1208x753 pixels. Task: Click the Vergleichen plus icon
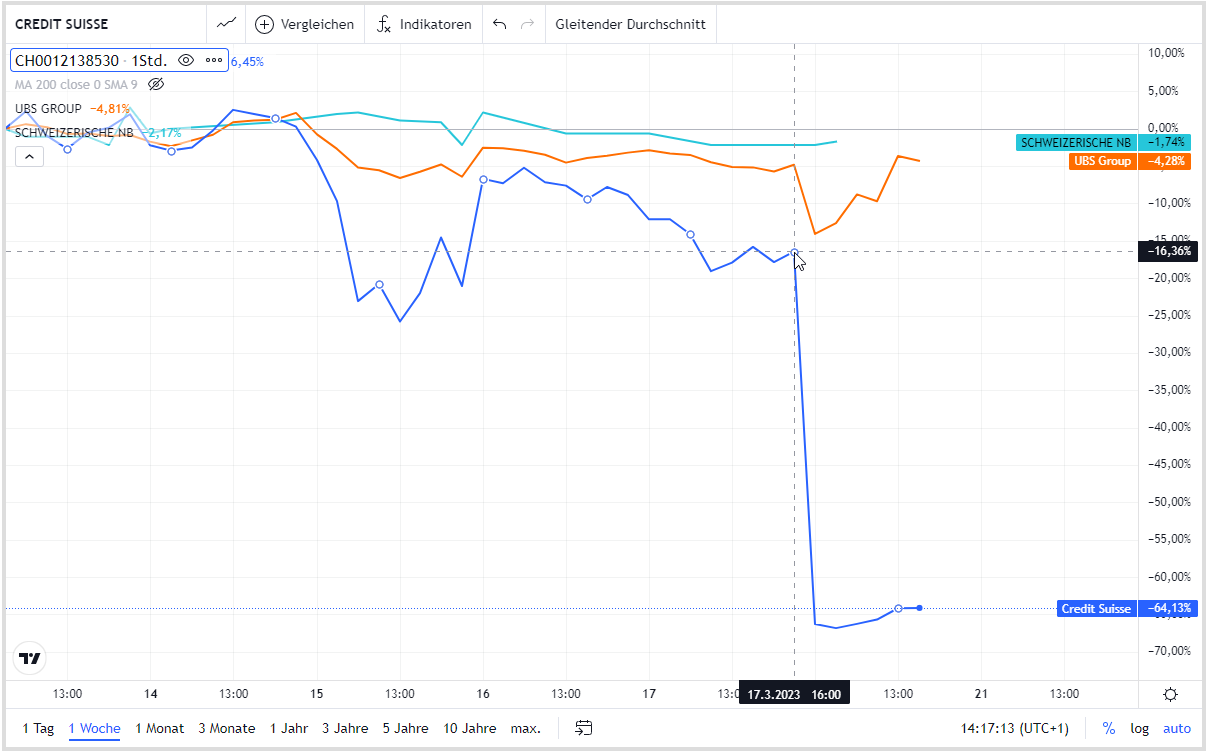(x=264, y=24)
